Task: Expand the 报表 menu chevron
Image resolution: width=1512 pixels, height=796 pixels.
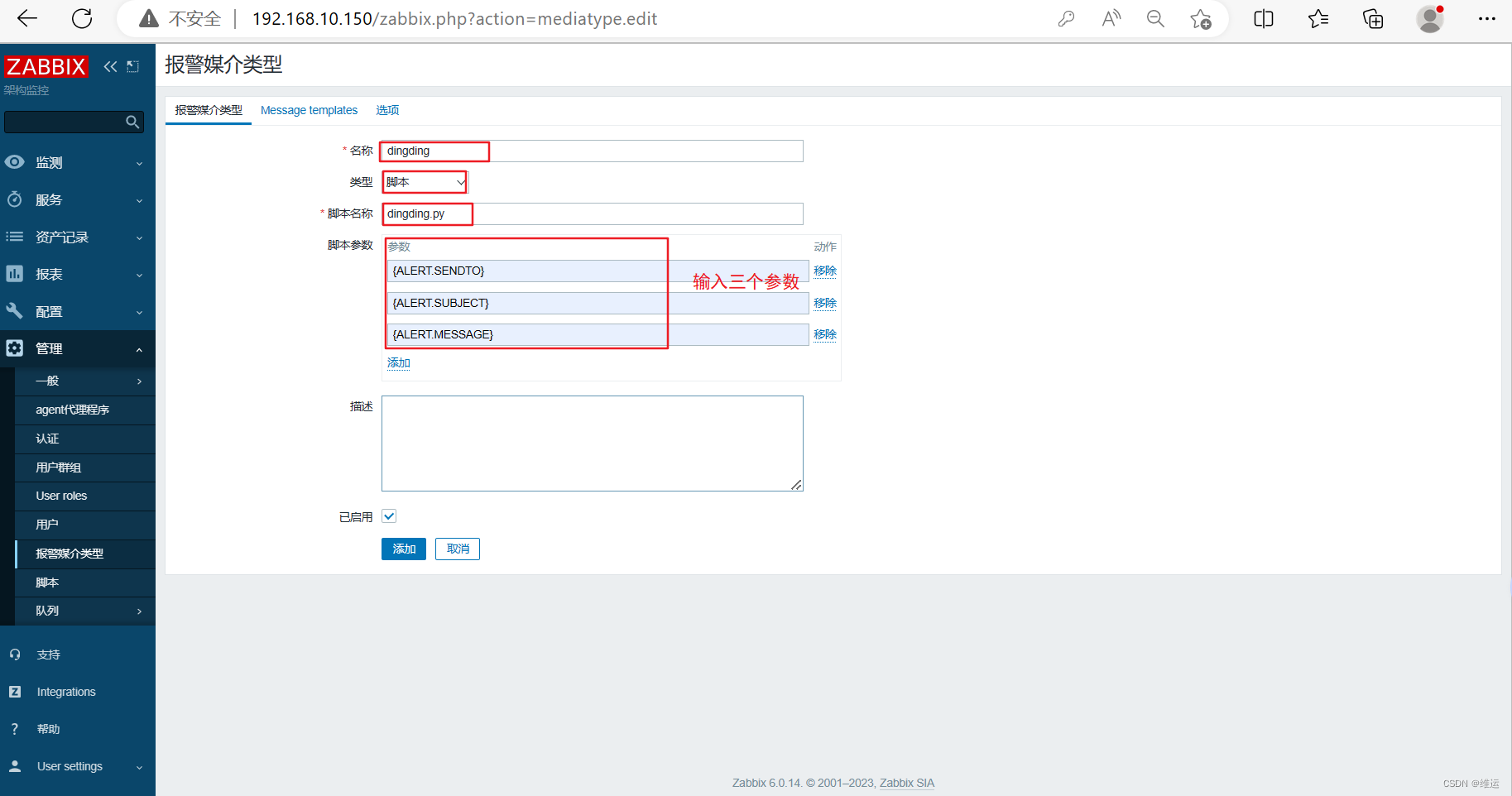Action: [x=139, y=276]
